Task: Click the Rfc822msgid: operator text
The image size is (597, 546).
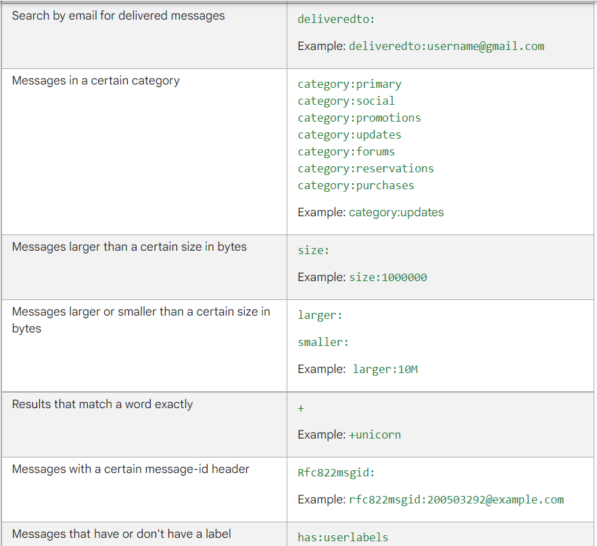Action: [x=336, y=473]
